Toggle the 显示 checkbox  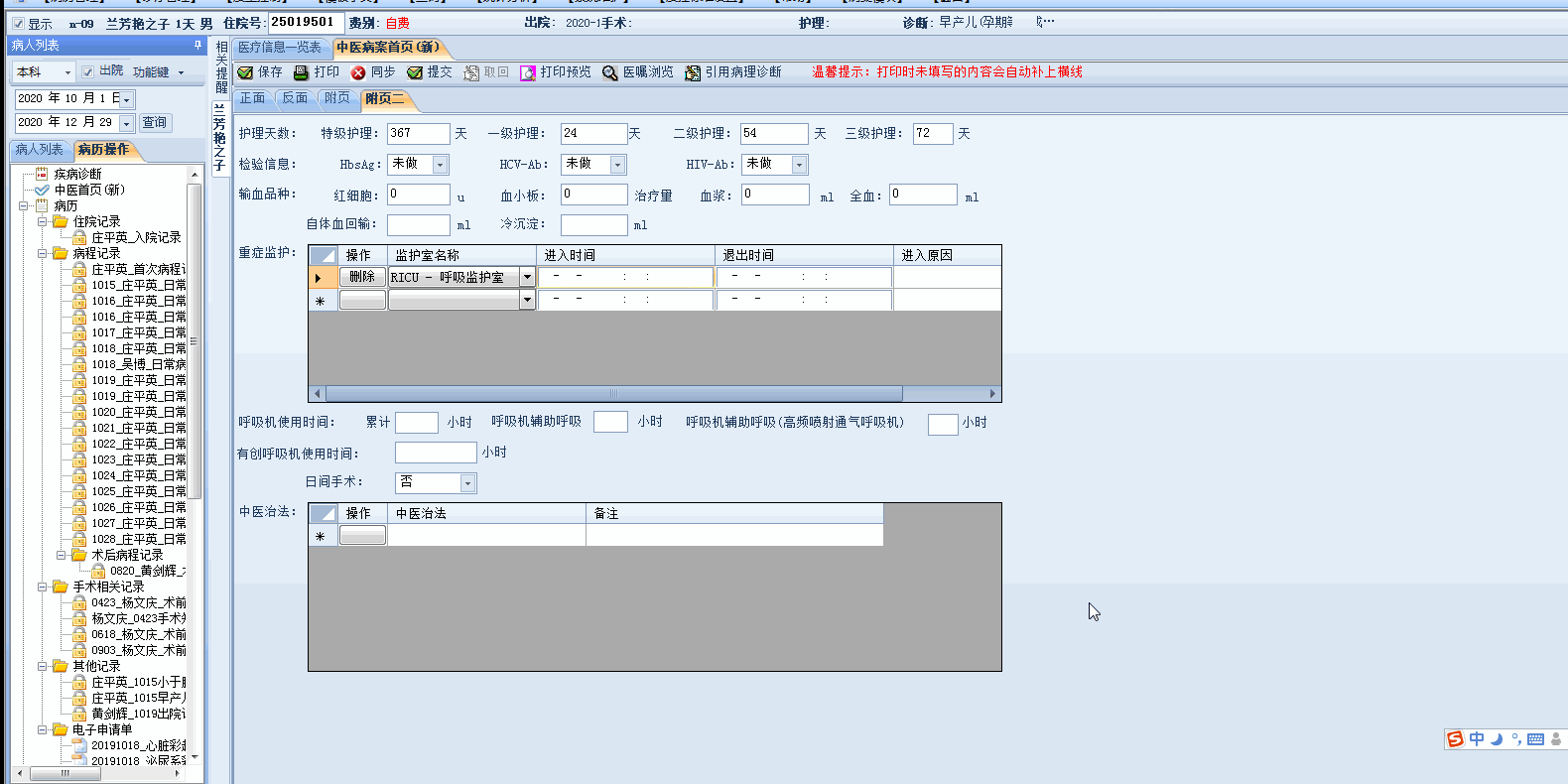18,23
